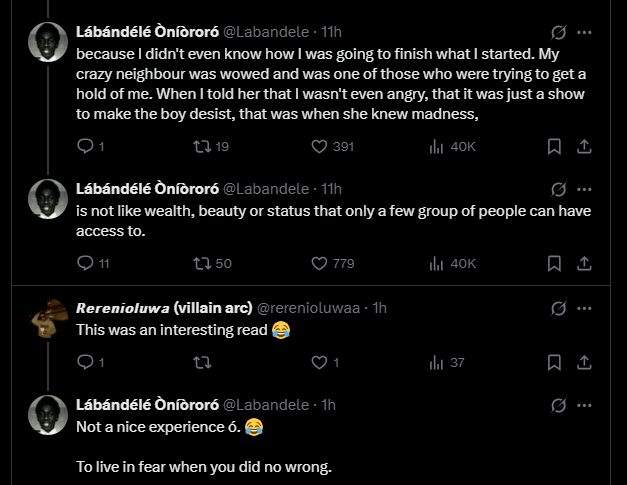Open the 1h timestamp on Rerenioluwa's tweet
Viewport: 627px width, 485px height.
point(379,308)
